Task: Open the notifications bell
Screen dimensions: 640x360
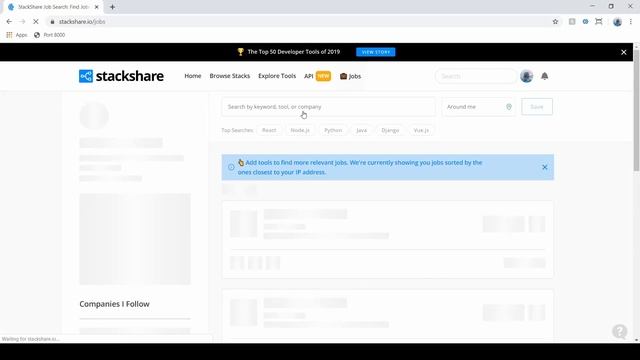Action: (544, 76)
